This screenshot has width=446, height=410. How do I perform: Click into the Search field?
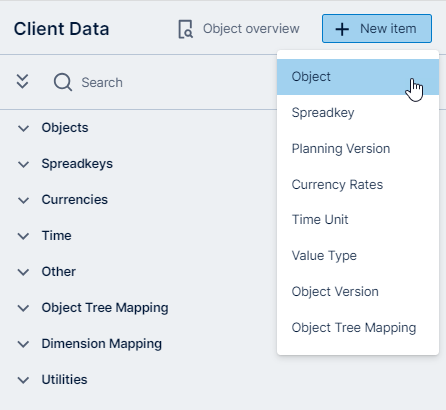102,82
